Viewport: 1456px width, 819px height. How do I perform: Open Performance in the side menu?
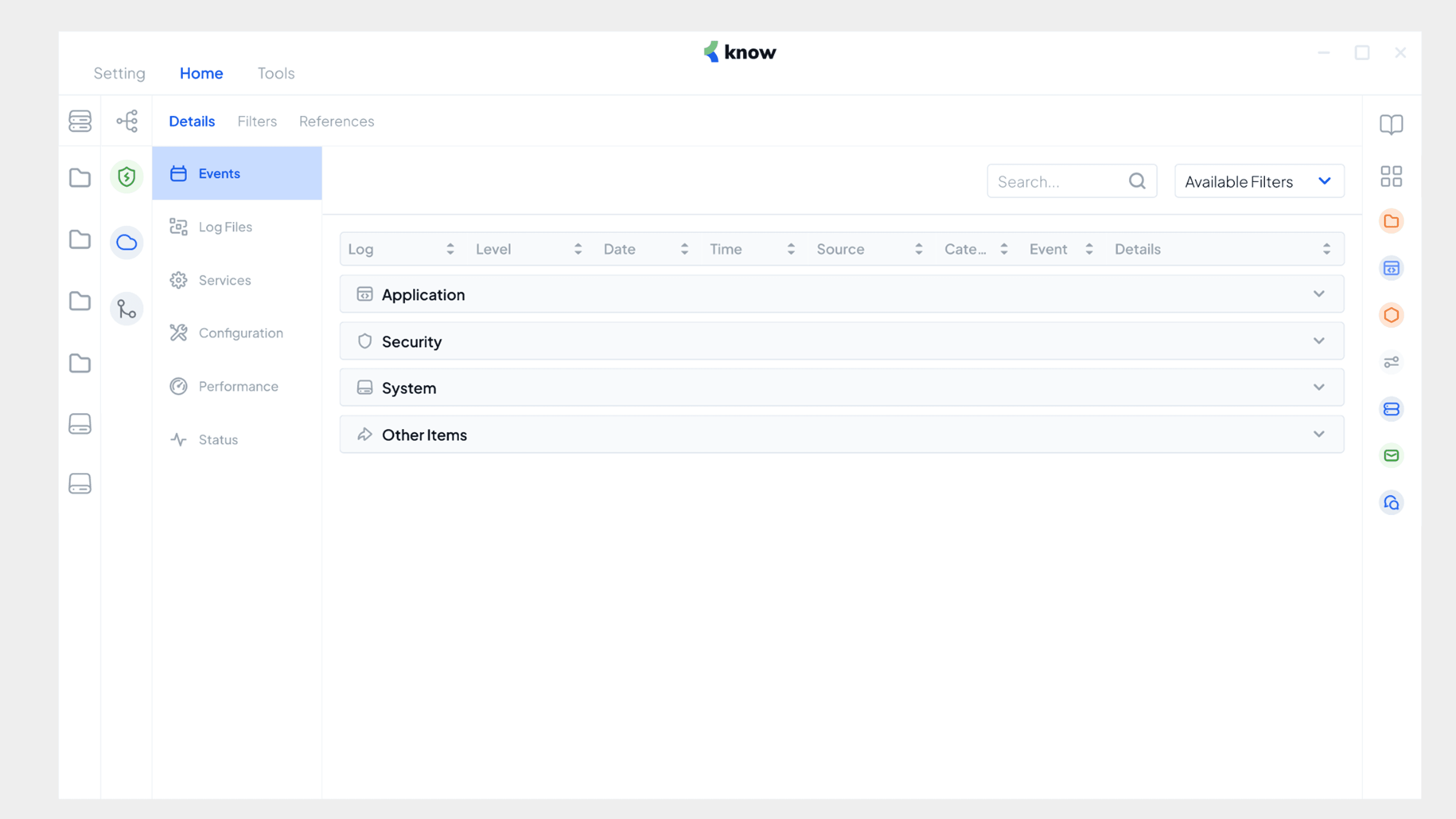point(237,386)
